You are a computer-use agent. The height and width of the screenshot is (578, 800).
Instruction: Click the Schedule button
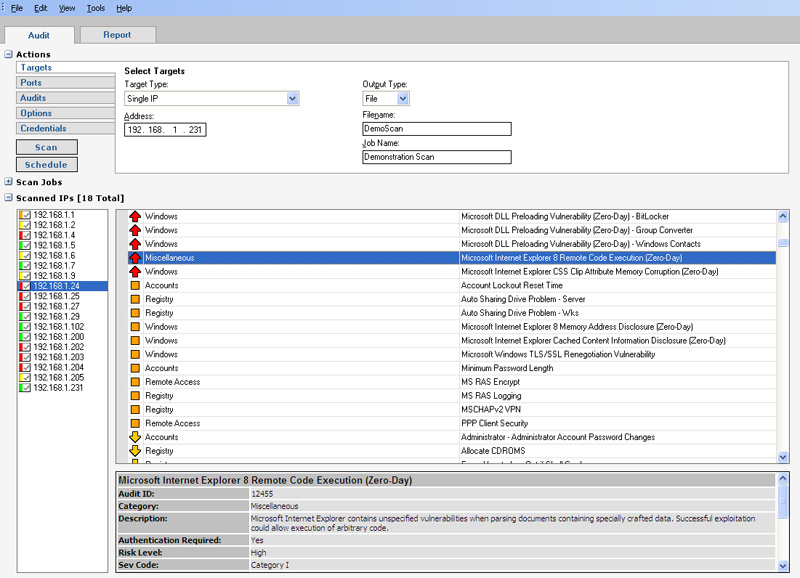coord(46,165)
